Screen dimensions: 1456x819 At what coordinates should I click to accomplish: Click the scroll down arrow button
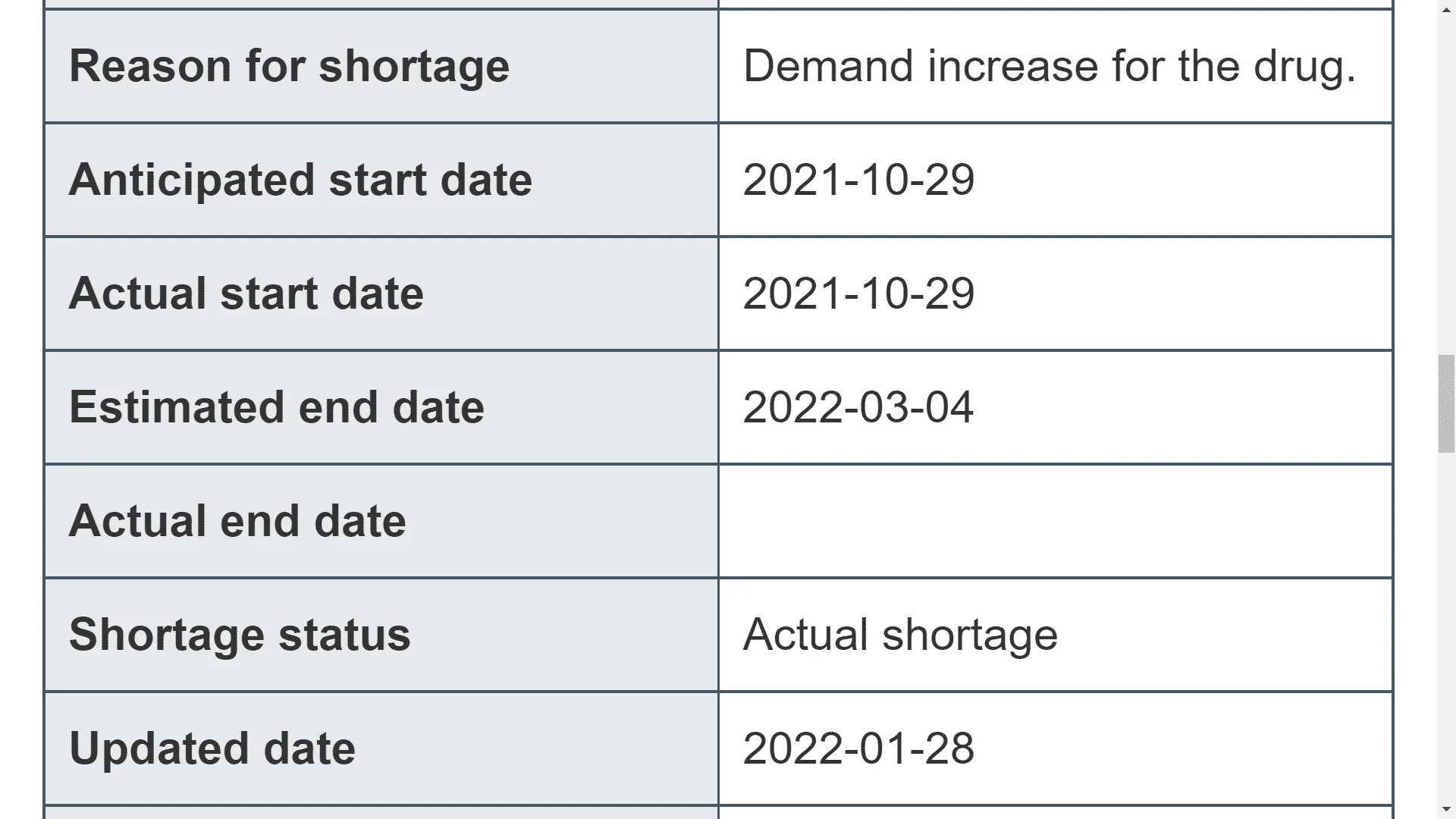1446,809
